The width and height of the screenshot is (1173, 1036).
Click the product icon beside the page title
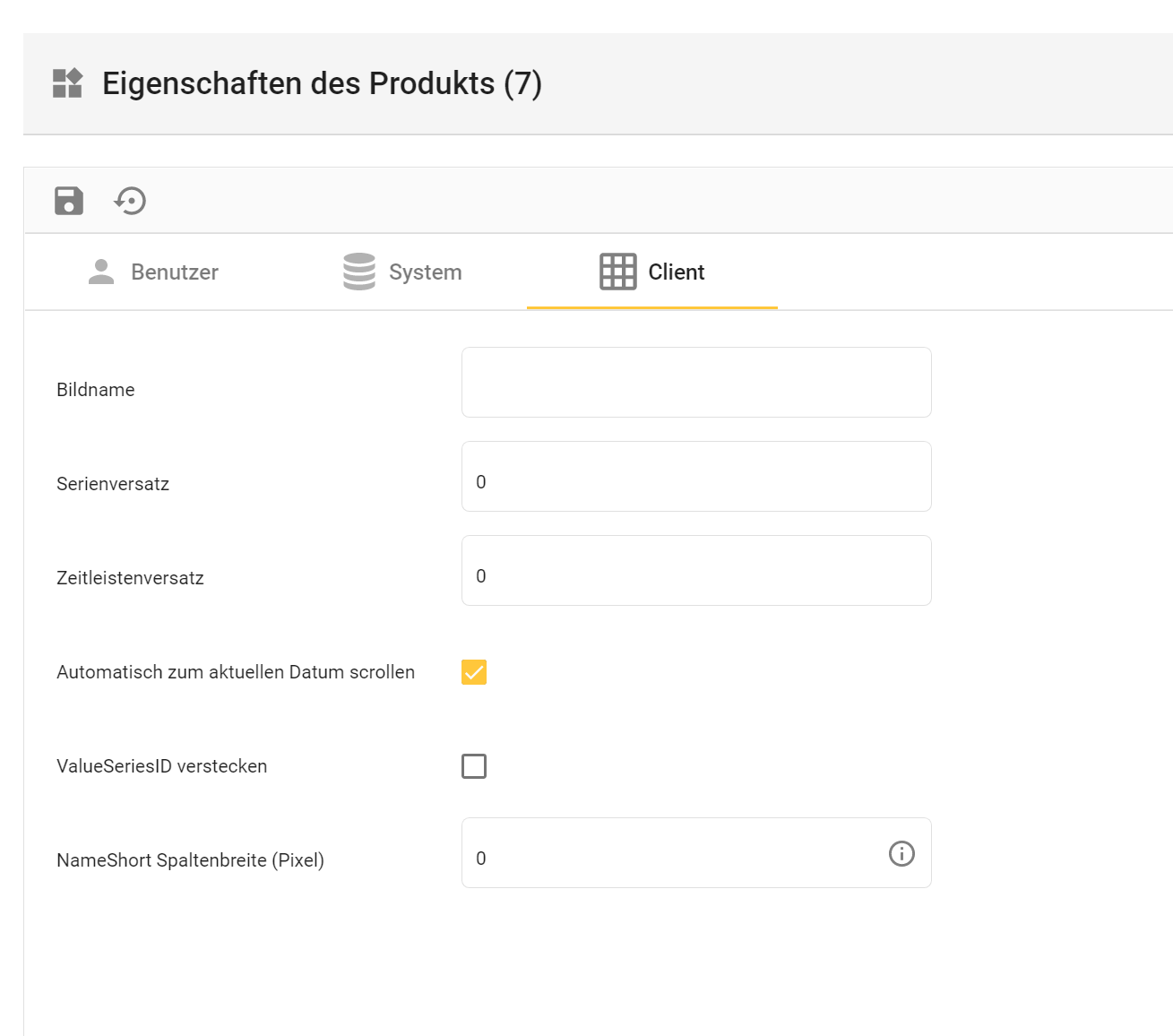[66, 84]
